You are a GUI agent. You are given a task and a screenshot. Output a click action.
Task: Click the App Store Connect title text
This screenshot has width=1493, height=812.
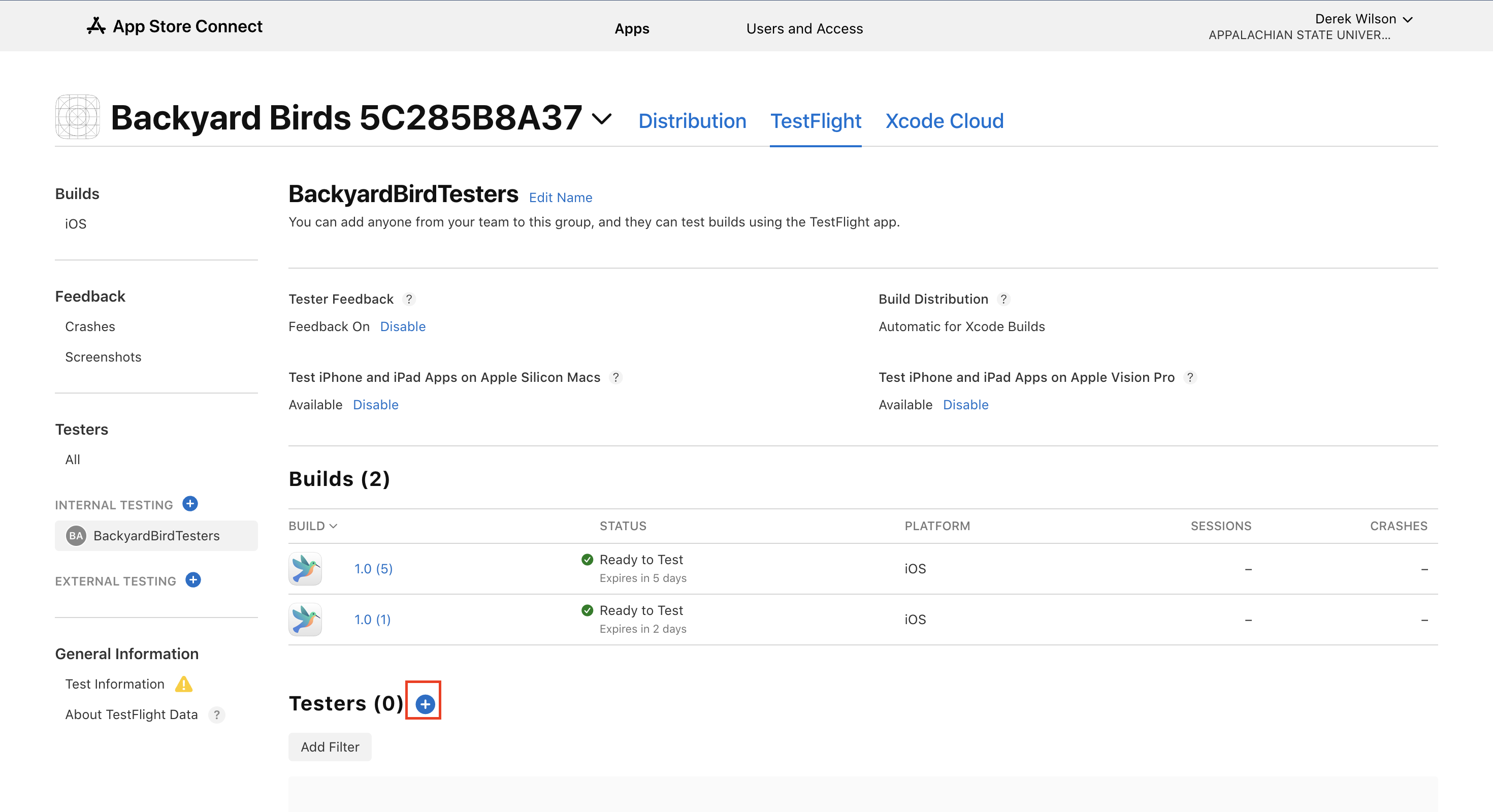187,26
